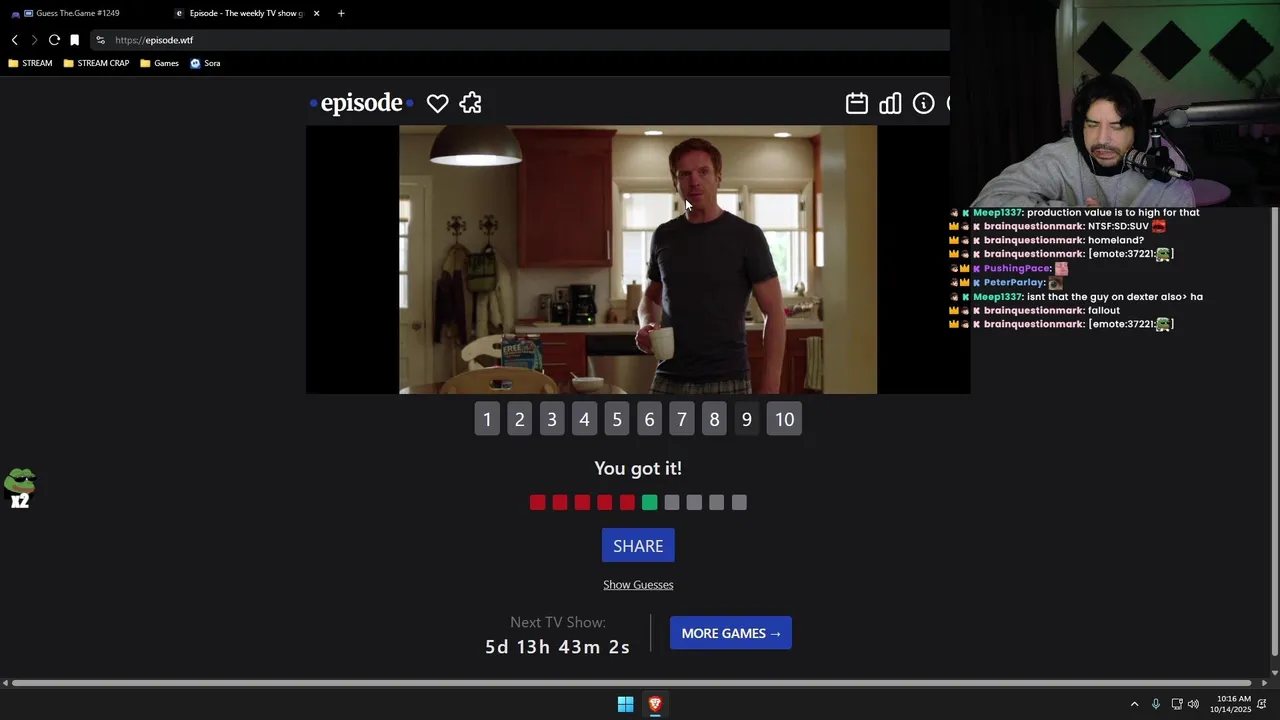Viewport: 1280px width, 720px height.
Task: Click the episode.wtf address bar
Action: [x=520, y=40]
